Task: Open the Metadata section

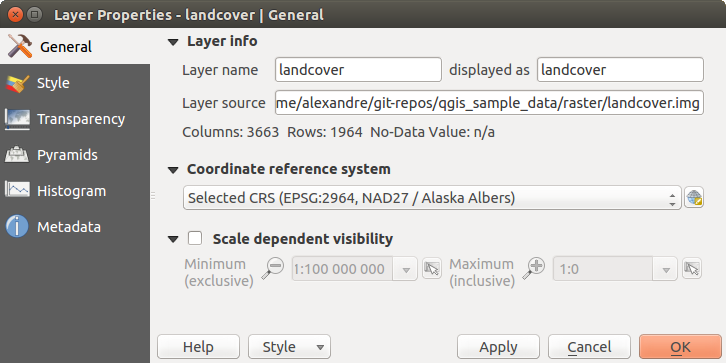Action: (75, 227)
